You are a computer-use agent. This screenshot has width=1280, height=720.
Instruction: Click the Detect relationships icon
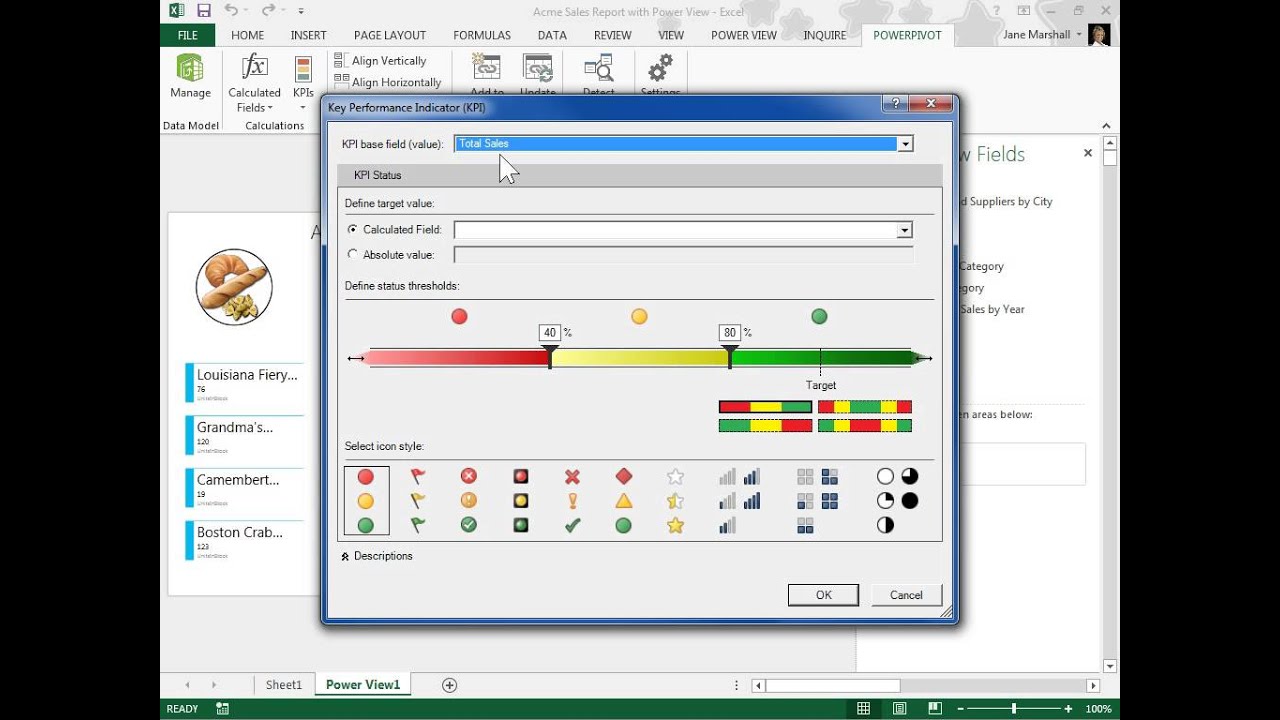pos(599,68)
